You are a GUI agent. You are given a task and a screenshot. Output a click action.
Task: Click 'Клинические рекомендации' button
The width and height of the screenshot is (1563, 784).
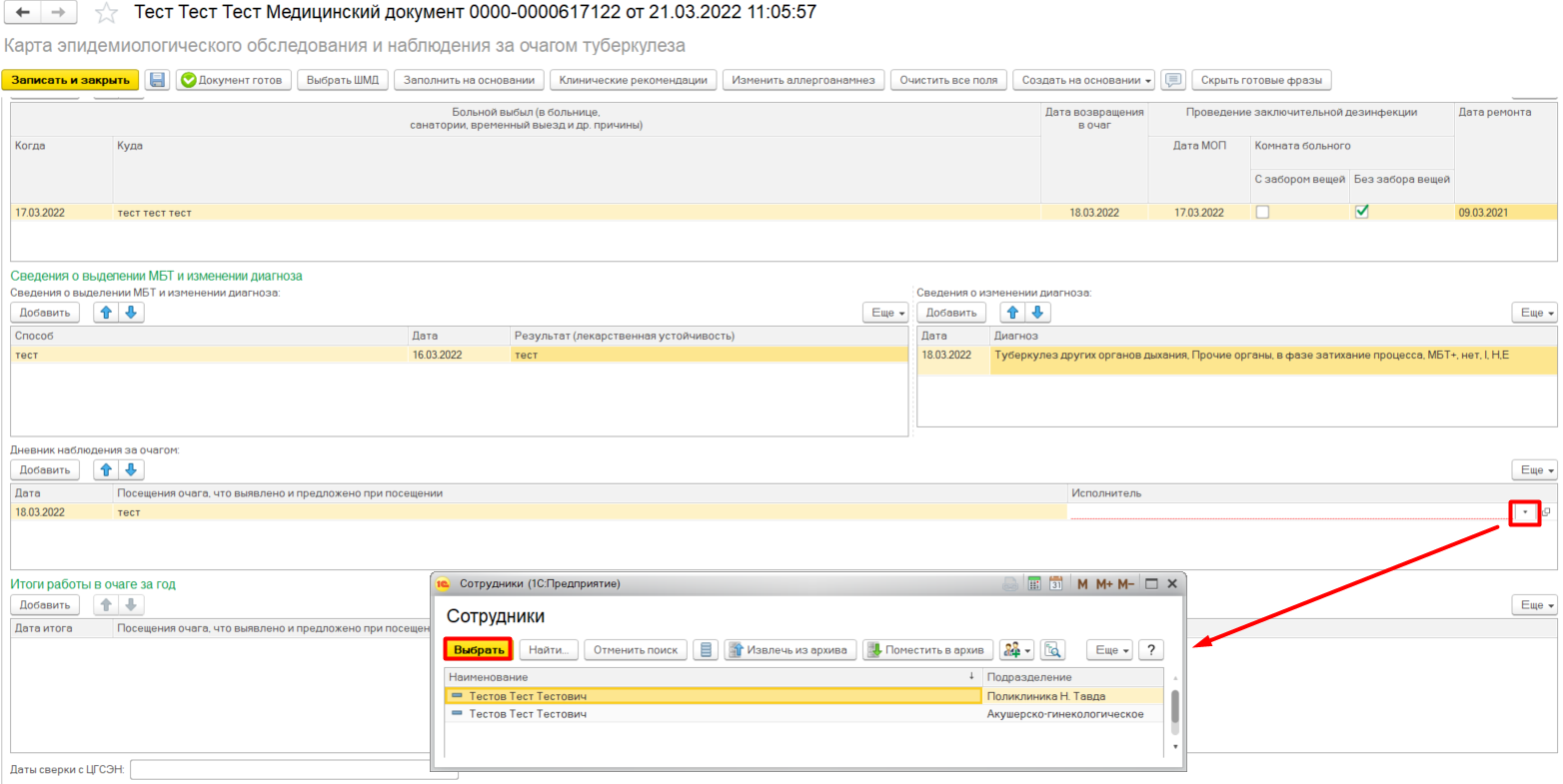(633, 80)
